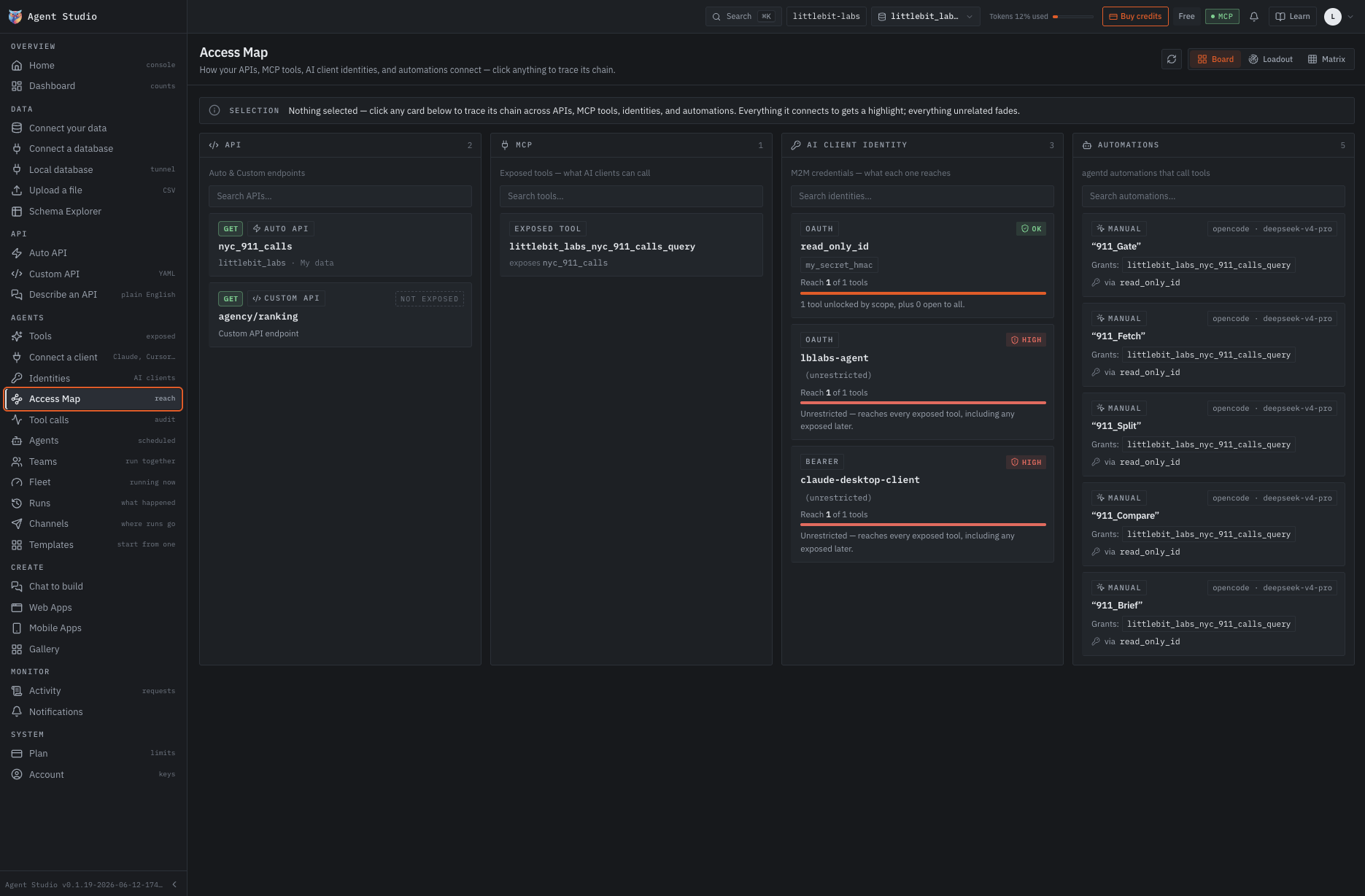Click the Connect your data icon
This screenshot has height=896, width=1365.
(x=17, y=128)
